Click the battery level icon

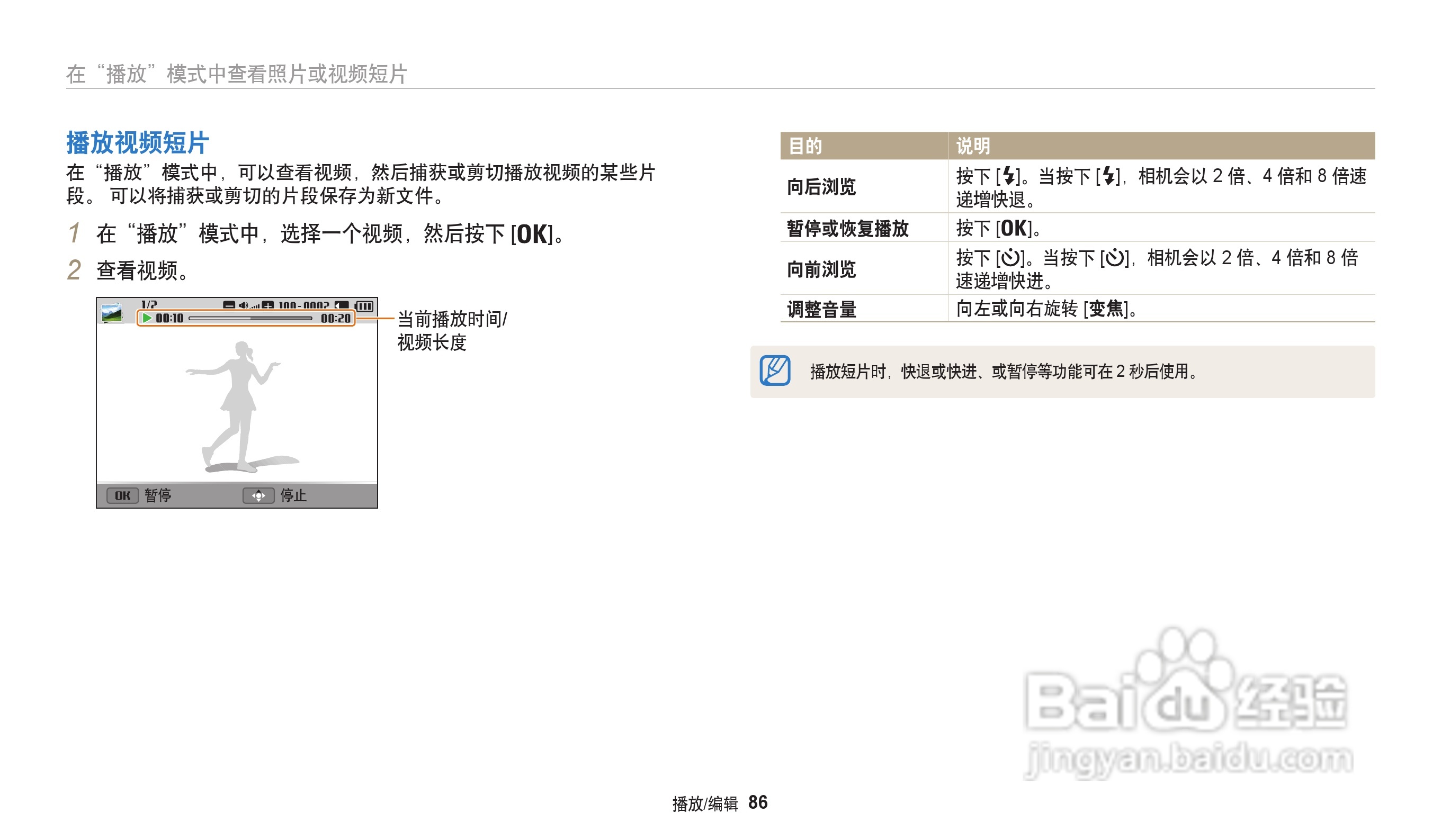364,306
